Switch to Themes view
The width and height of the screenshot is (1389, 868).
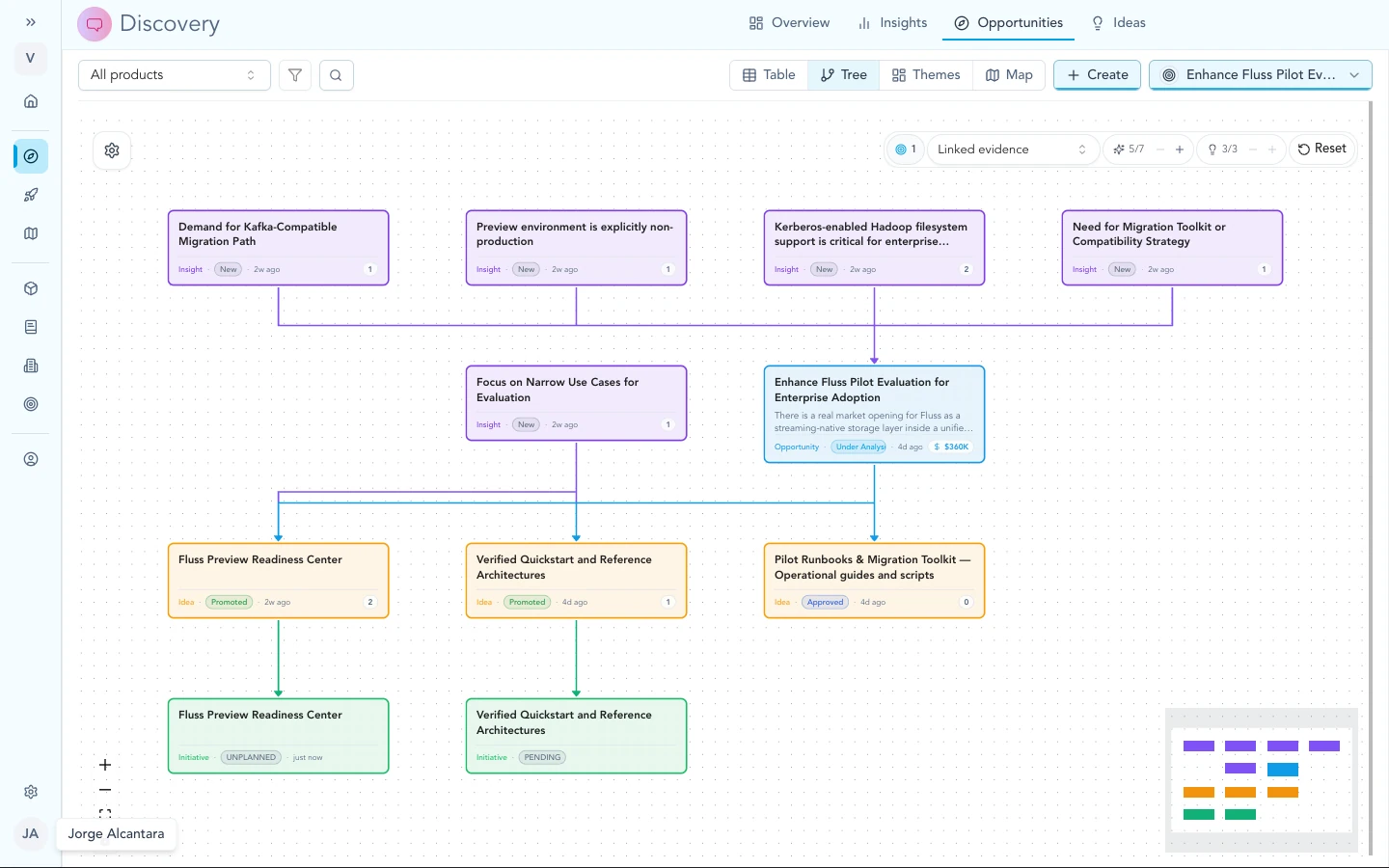point(926,75)
